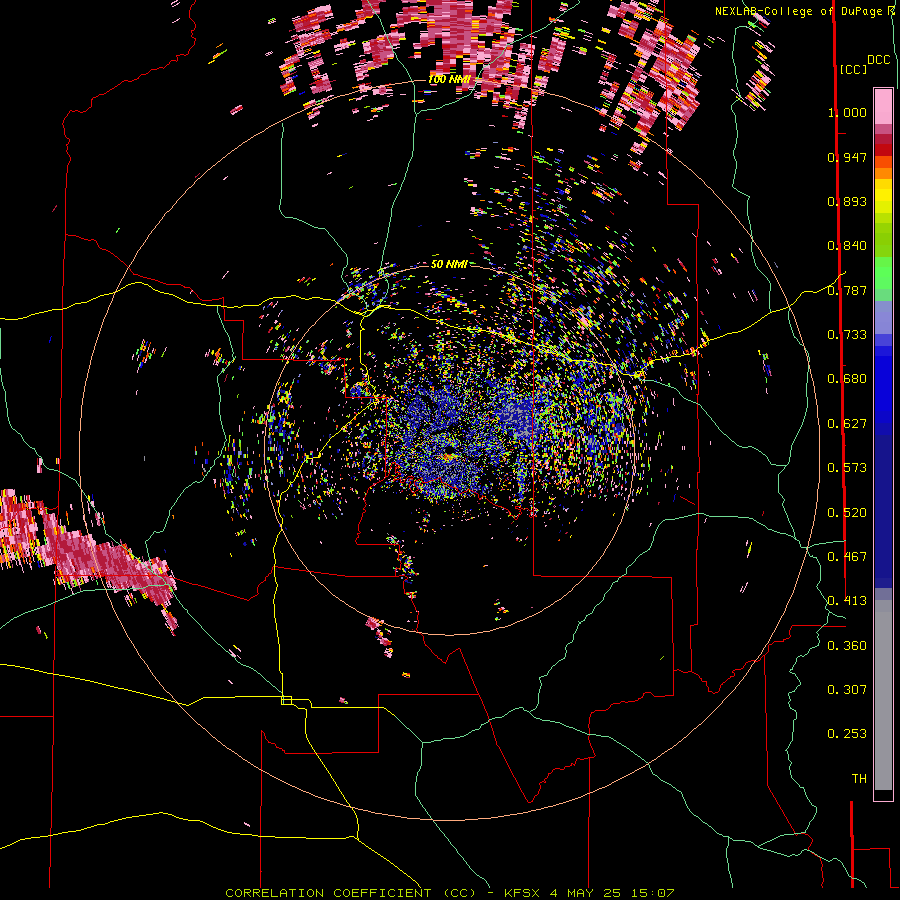This screenshot has width=900, height=900.
Task: Click the NEXLAB-College of DuPage header text
Action: pos(800,11)
